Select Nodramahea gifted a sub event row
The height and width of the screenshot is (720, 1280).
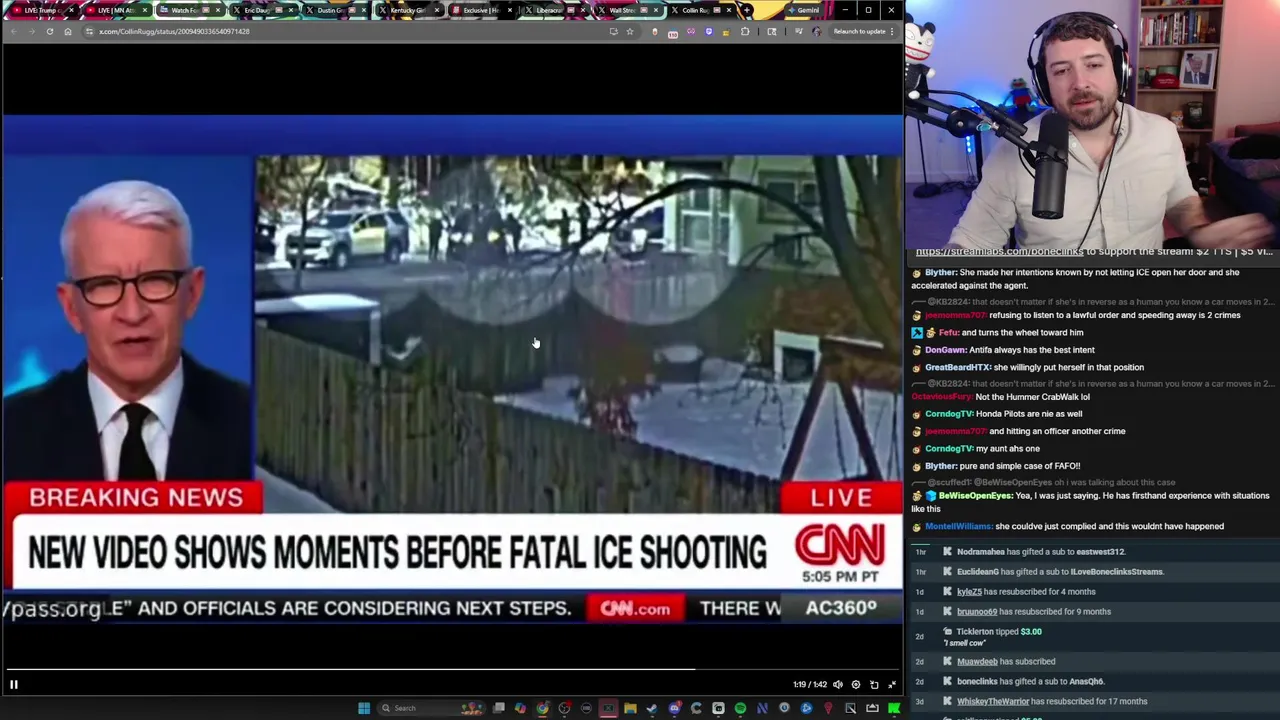(x=1092, y=552)
